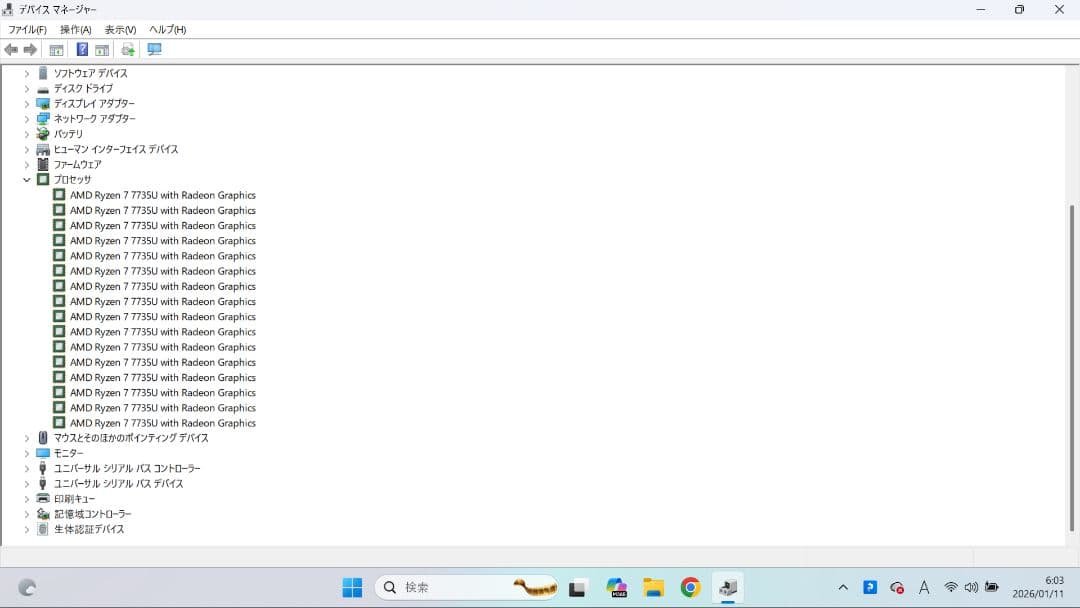Click the Scan for hardware changes icon
Image resolution: width=1080 pixels, height=608 pixels.
coord(154,50)
